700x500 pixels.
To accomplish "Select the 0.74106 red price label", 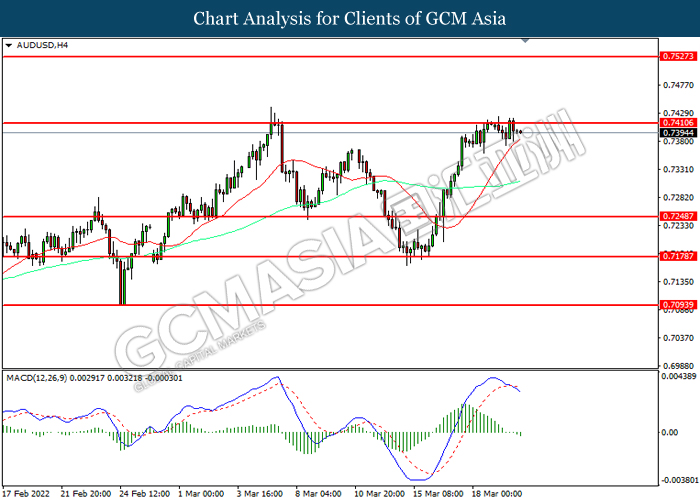I will [678, 123].
